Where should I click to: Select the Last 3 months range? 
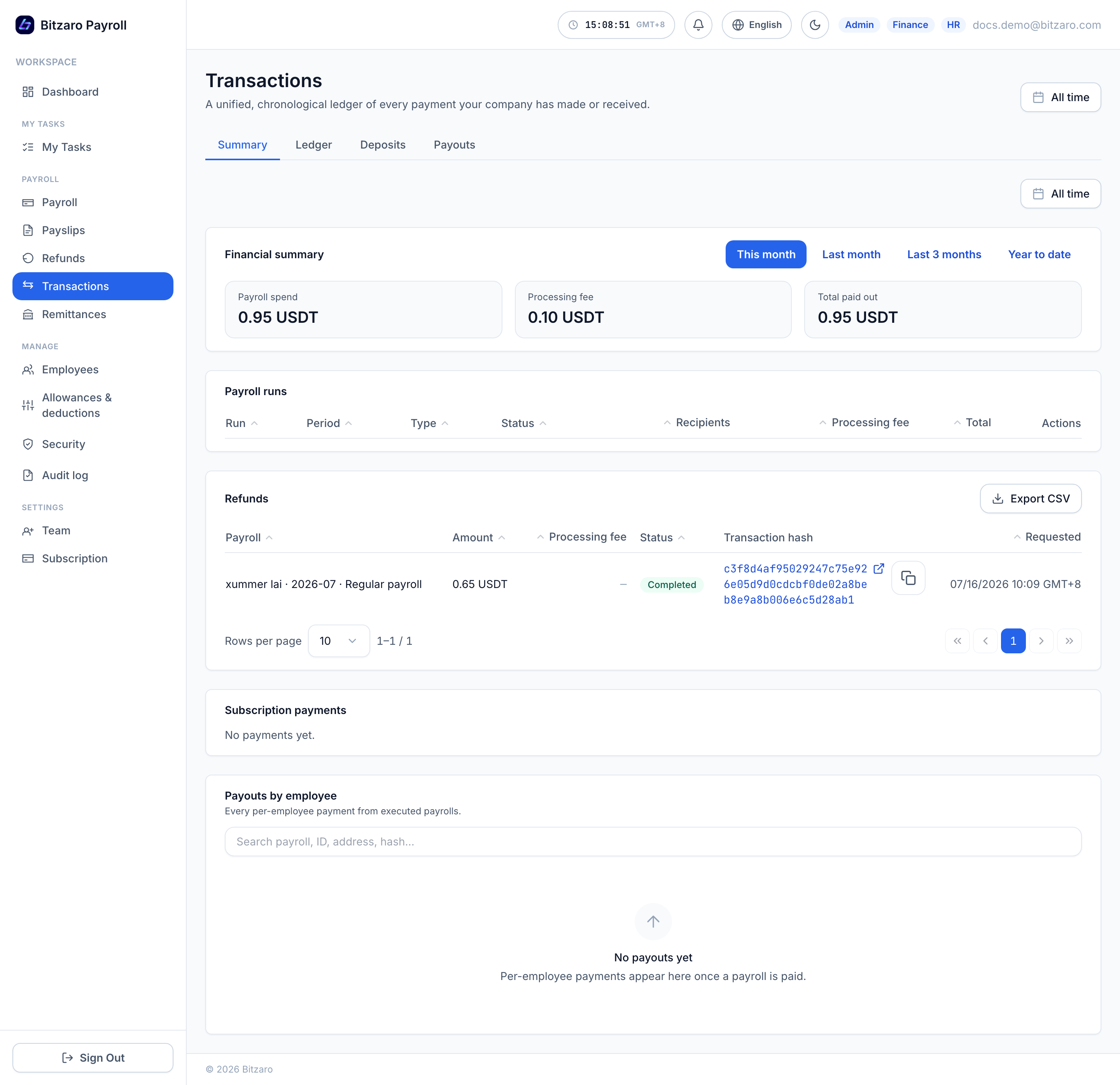pos(944,254)
